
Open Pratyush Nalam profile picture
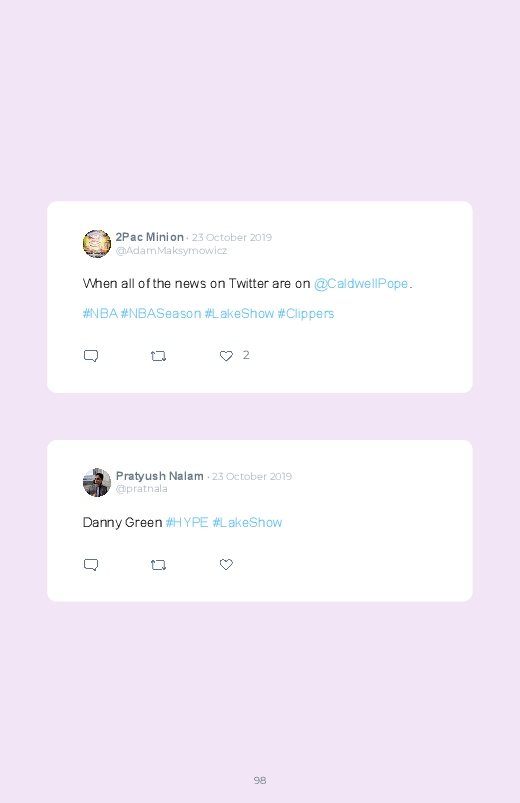(x=97, y=482)
